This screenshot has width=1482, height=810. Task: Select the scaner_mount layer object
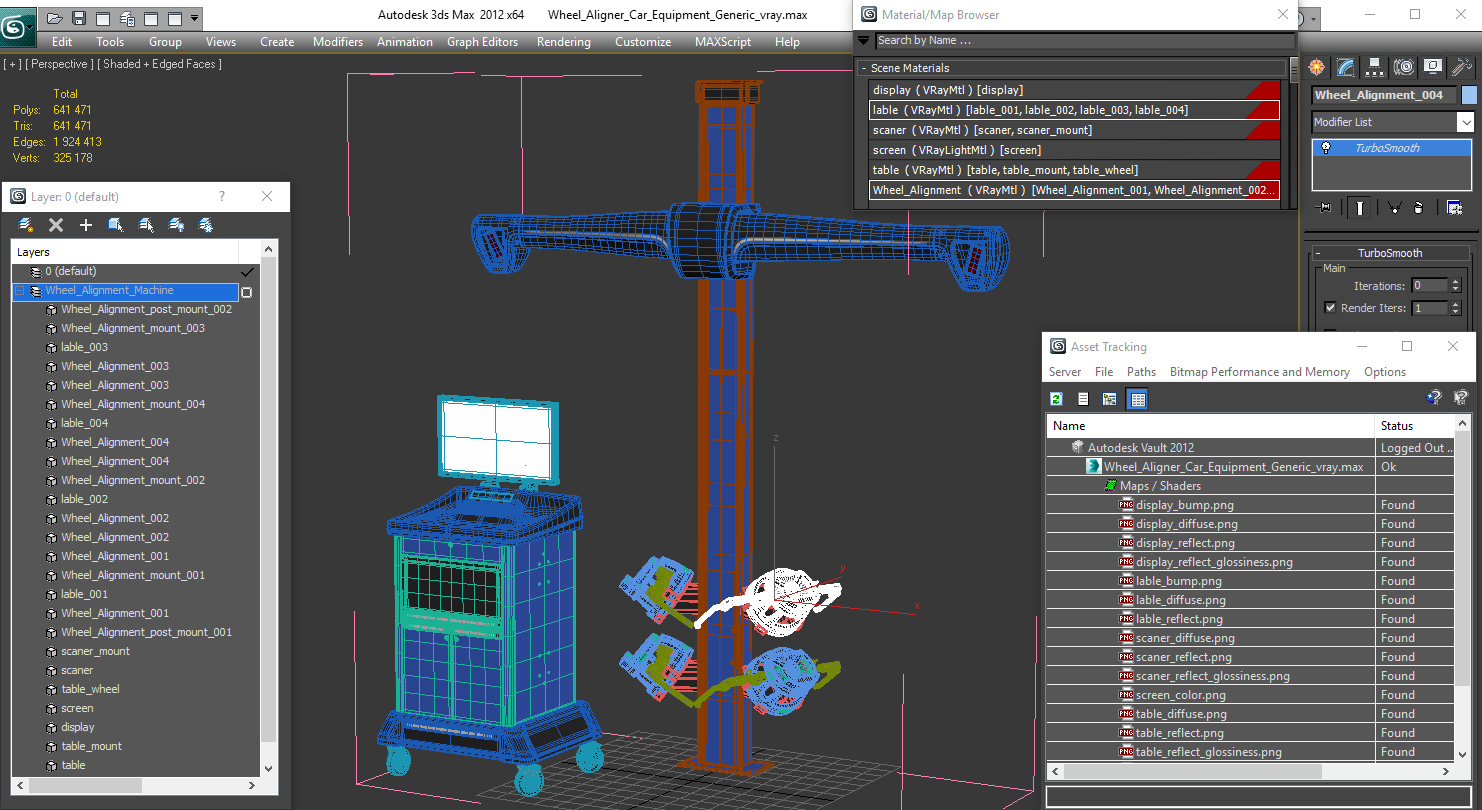point(95,651)
